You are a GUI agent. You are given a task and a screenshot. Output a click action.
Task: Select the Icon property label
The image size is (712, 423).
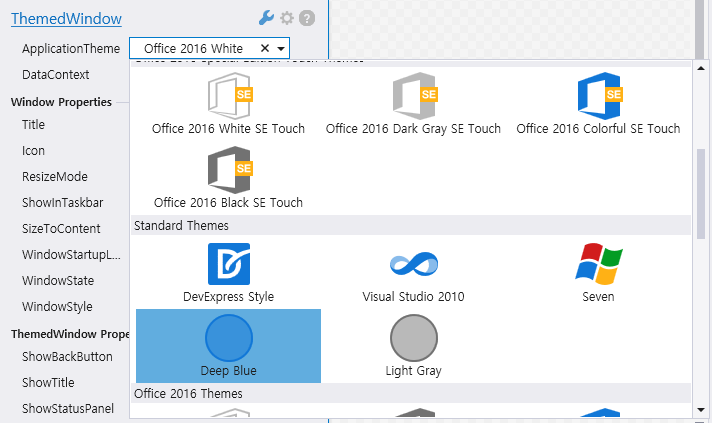point(33,151)
